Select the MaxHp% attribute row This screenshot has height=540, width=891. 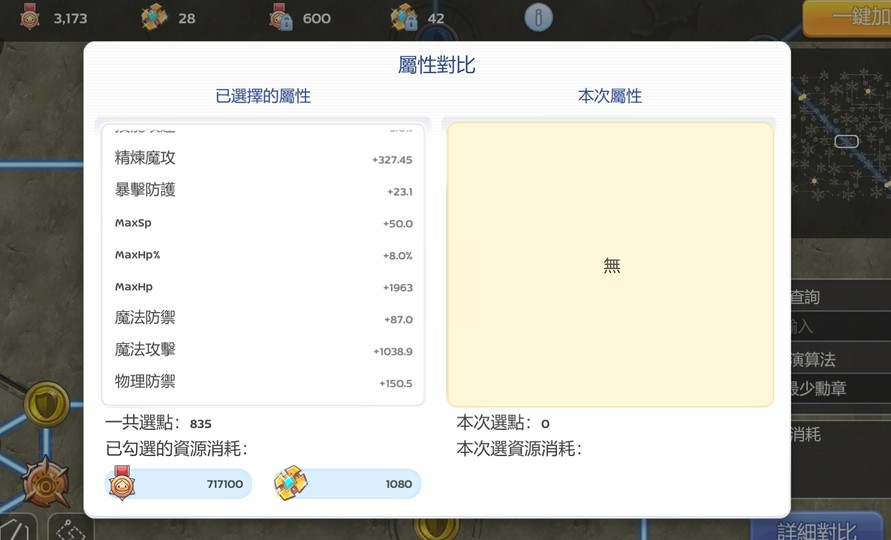[x=263, y=255]
